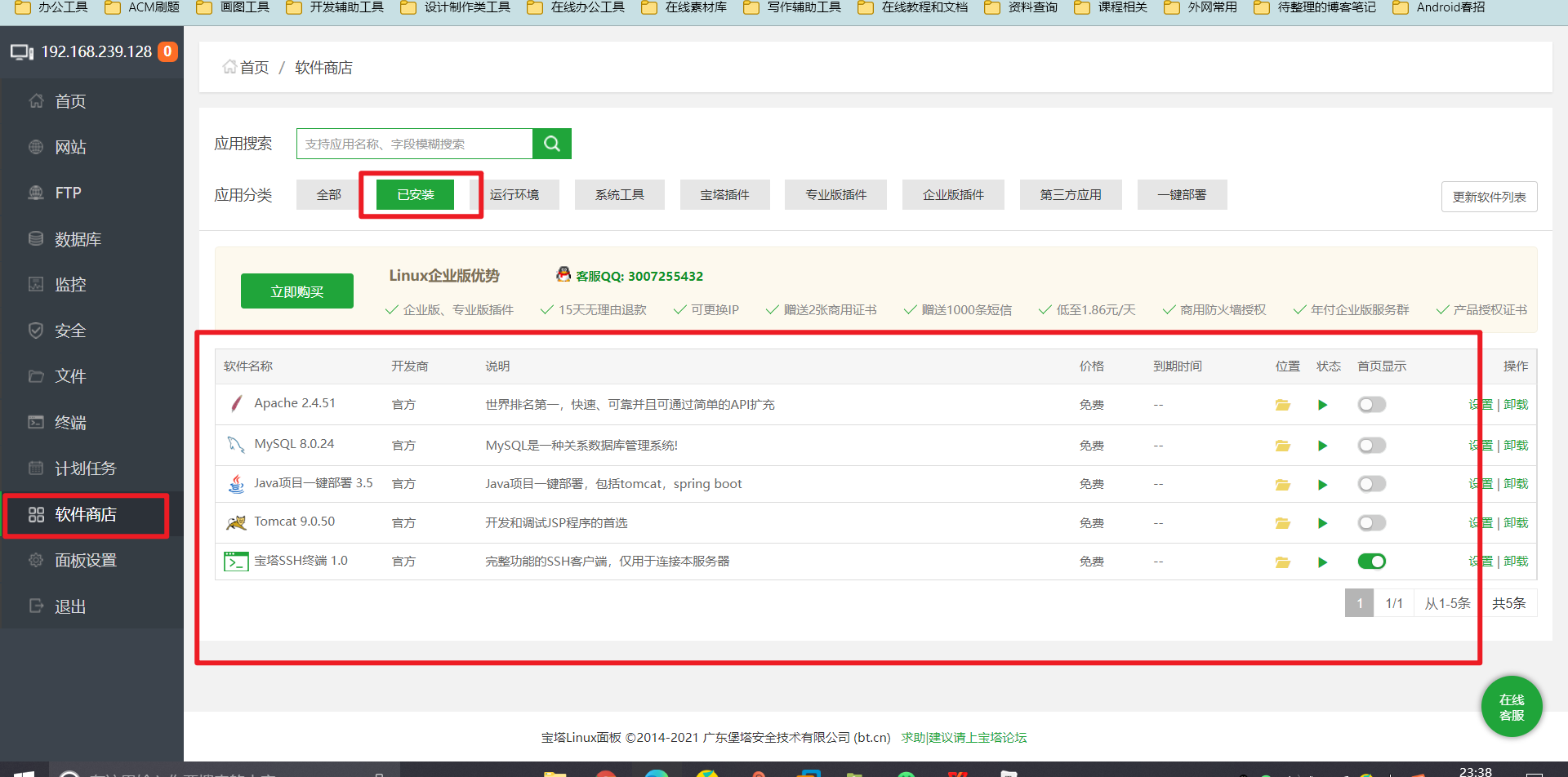Viewport: 1568px width, 777px height.
Task: Click status play icon in 宝塔SSH终端 row
Action: click(x=1323, y=562)
